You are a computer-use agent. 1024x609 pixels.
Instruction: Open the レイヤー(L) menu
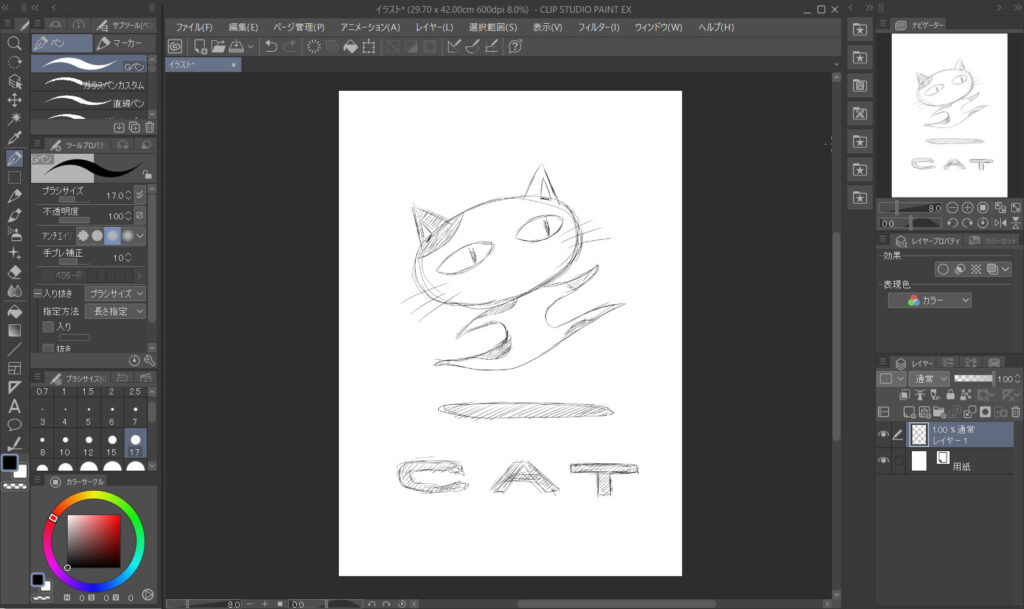click(432, 27)
